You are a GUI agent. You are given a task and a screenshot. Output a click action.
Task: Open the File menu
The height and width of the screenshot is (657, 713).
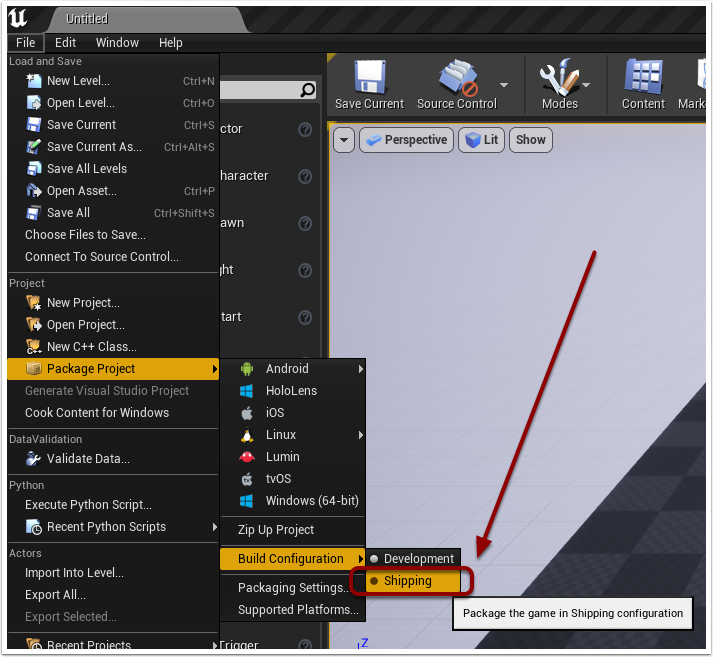[x=25, y=43]
